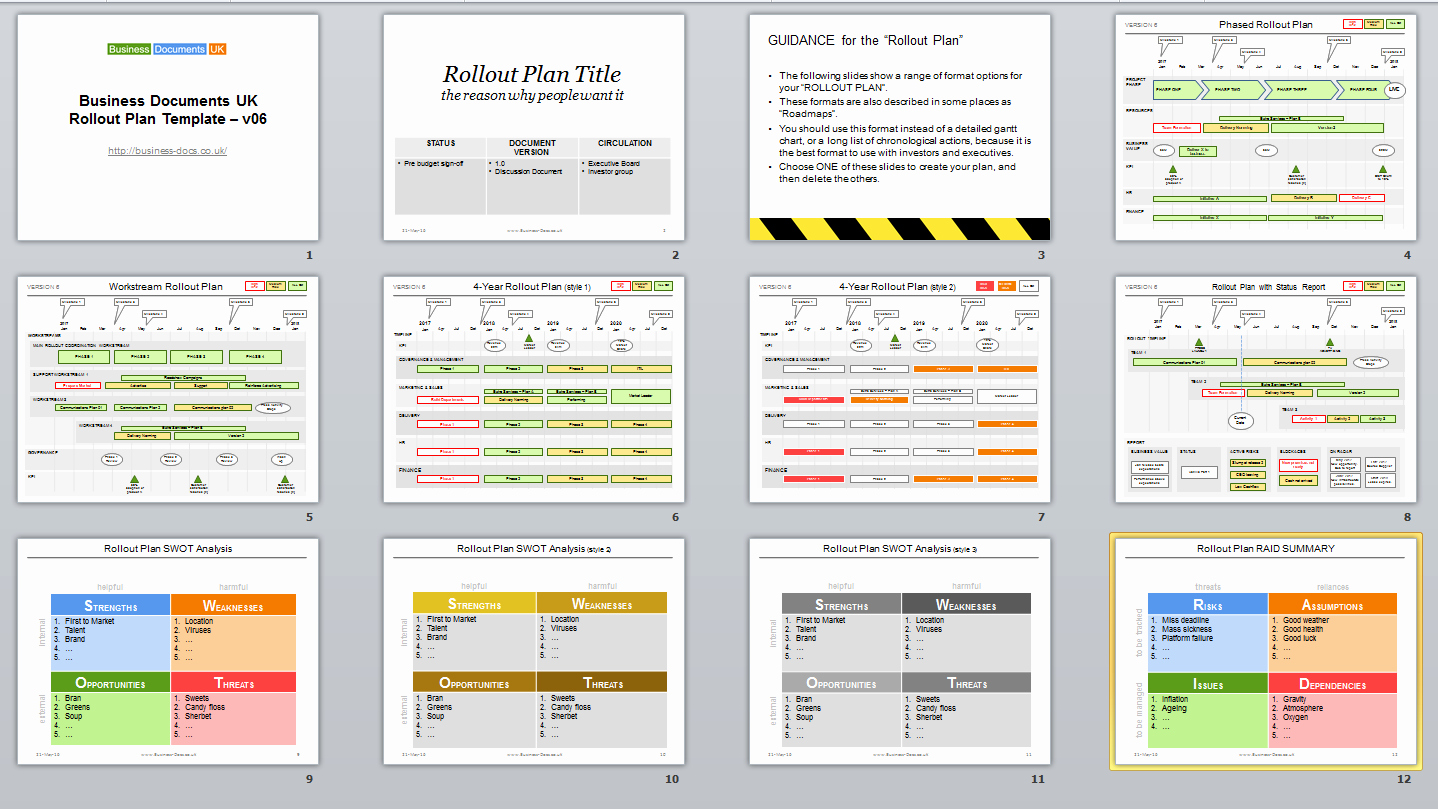Screen dimensions: 1438x809
Task: Select slide 6 4-Year Rollout Plan style 1
Action: (534, 389)
